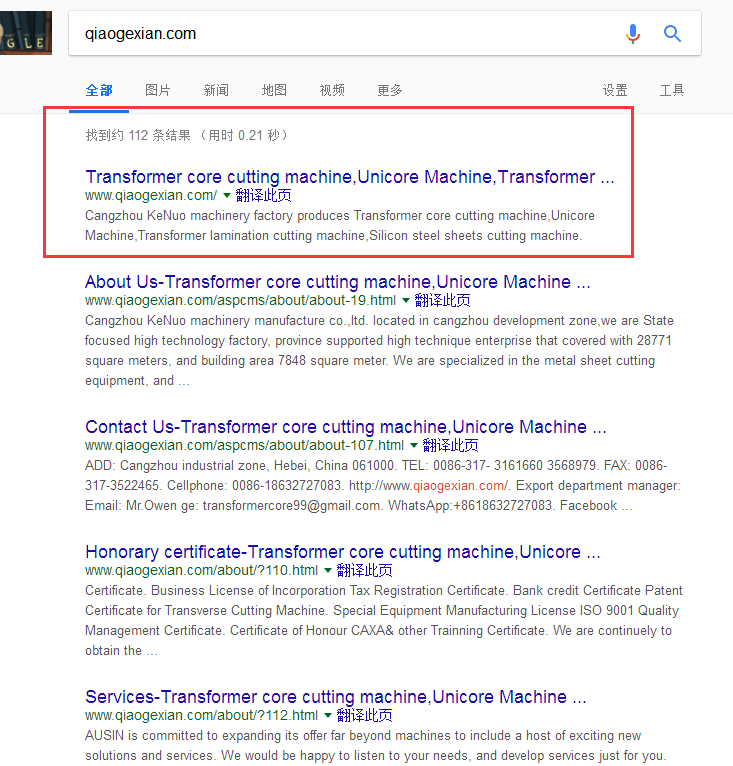Click snippet text 'AUSIN is committed to expanding'
Image resolution: width=733 pixels, height=766 pixels.
[x=184, y=736]
